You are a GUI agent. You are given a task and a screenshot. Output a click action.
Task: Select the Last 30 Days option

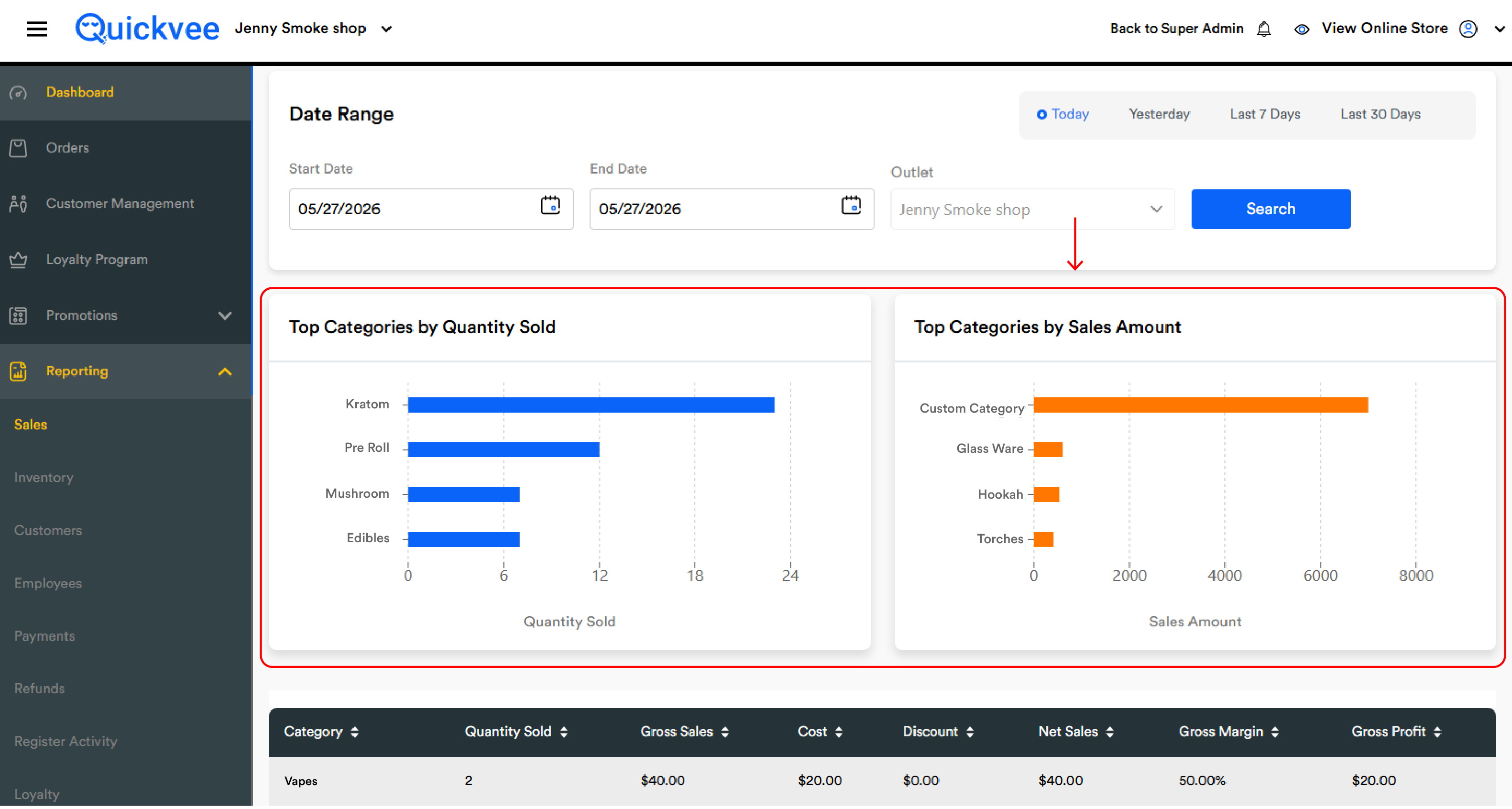pyautogui.click(x=1380, y=114)
